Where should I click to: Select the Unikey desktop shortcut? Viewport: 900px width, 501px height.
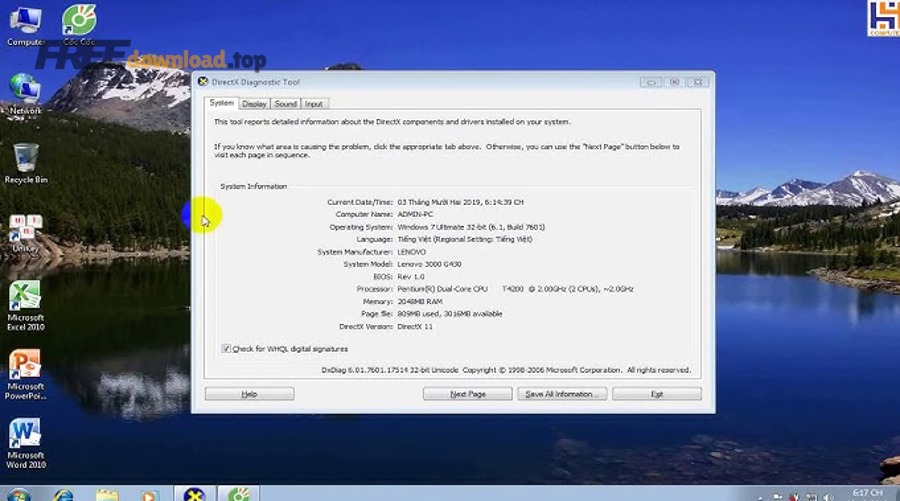(x=25, y=234)
